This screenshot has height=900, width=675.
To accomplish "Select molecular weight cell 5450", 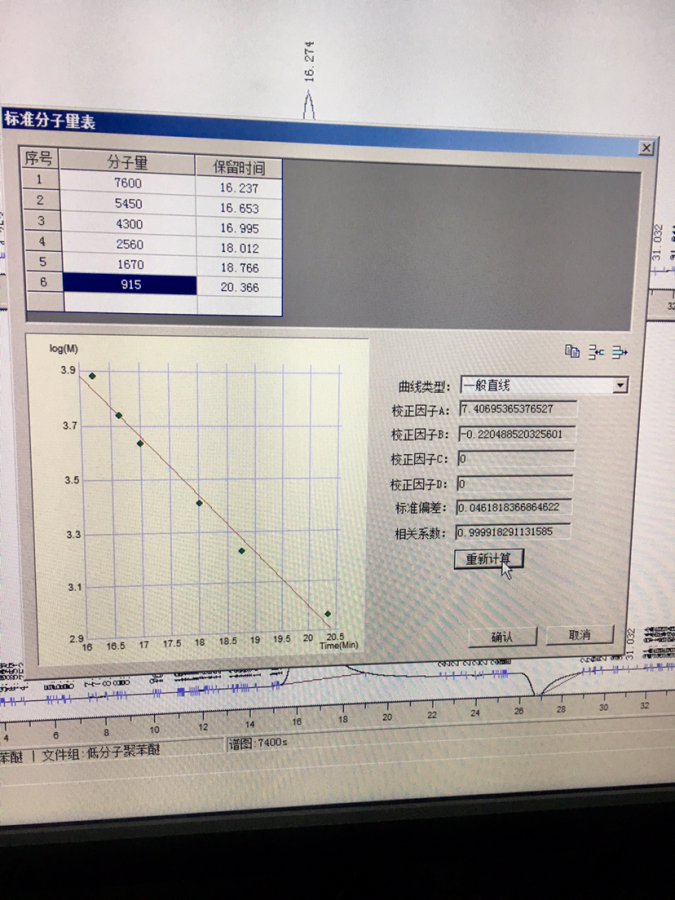I will point(129,204).
